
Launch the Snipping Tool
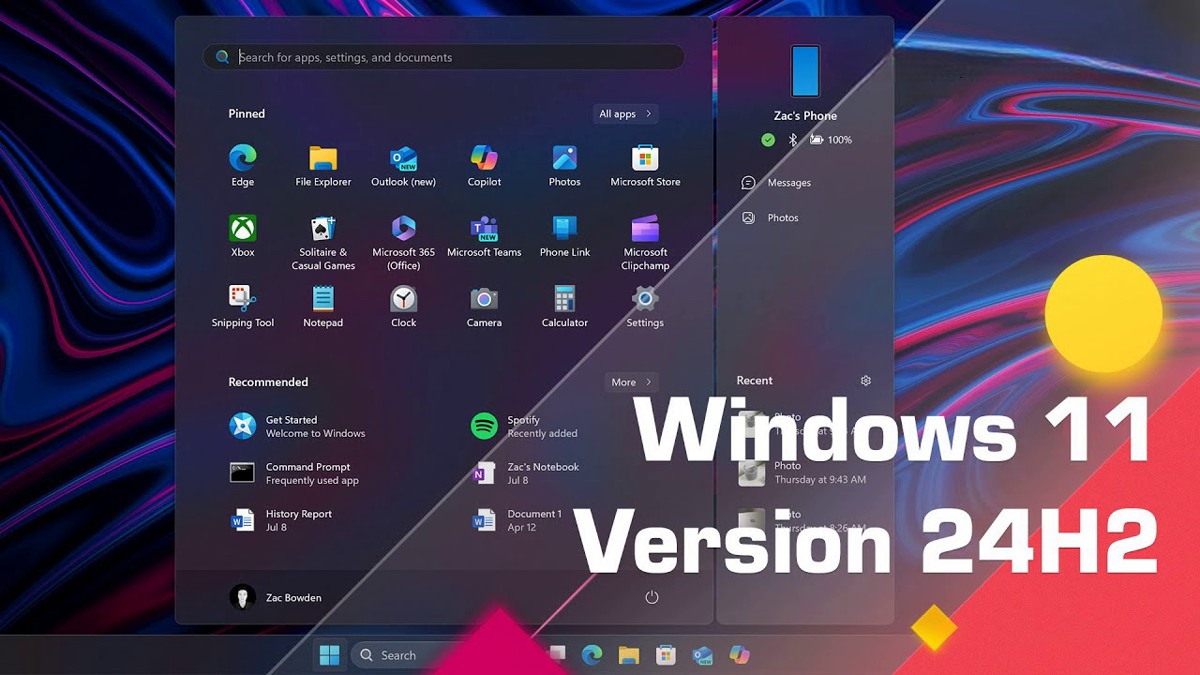[243, 307]
